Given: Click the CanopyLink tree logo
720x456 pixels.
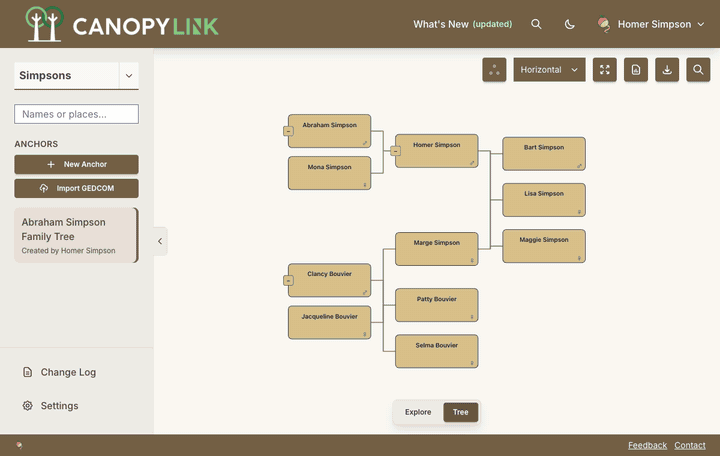Looking at the screenshot, I should tap(44, 24).
